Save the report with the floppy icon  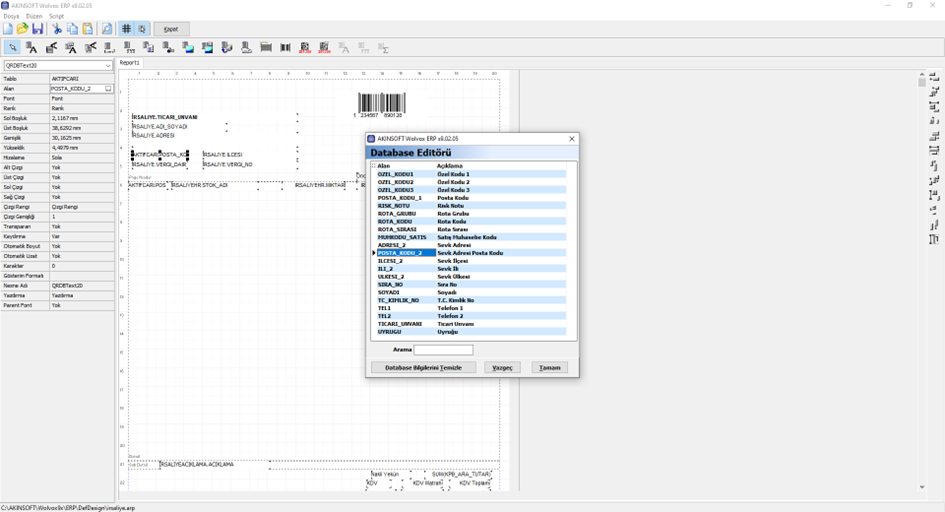click(37, 29)
